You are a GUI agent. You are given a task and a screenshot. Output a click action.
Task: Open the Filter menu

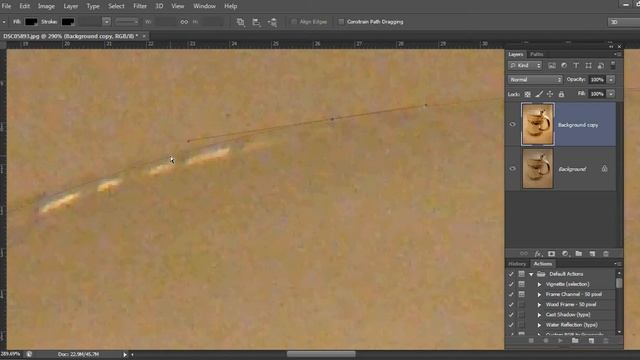click(140, 6)
